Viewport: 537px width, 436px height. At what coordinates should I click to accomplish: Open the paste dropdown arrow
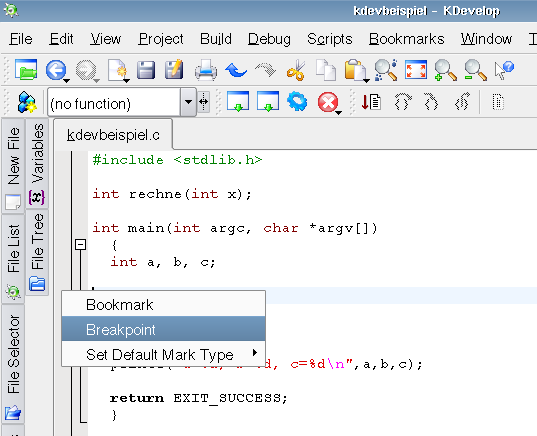pyautogui.click(x=366, y=80)
